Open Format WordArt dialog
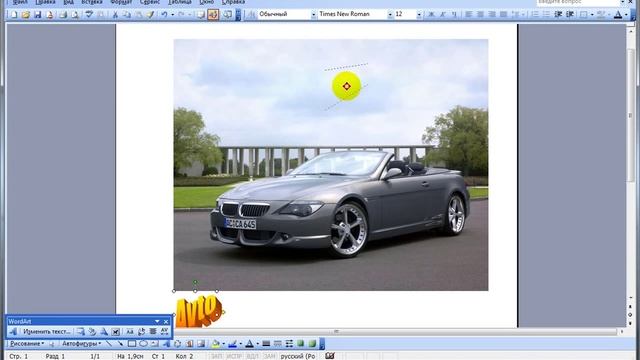 [x=92, y=331]
